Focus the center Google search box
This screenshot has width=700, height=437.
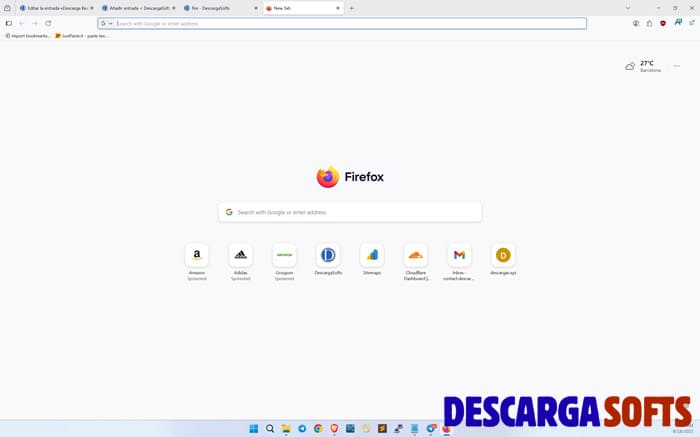click(x=350, y=212)
